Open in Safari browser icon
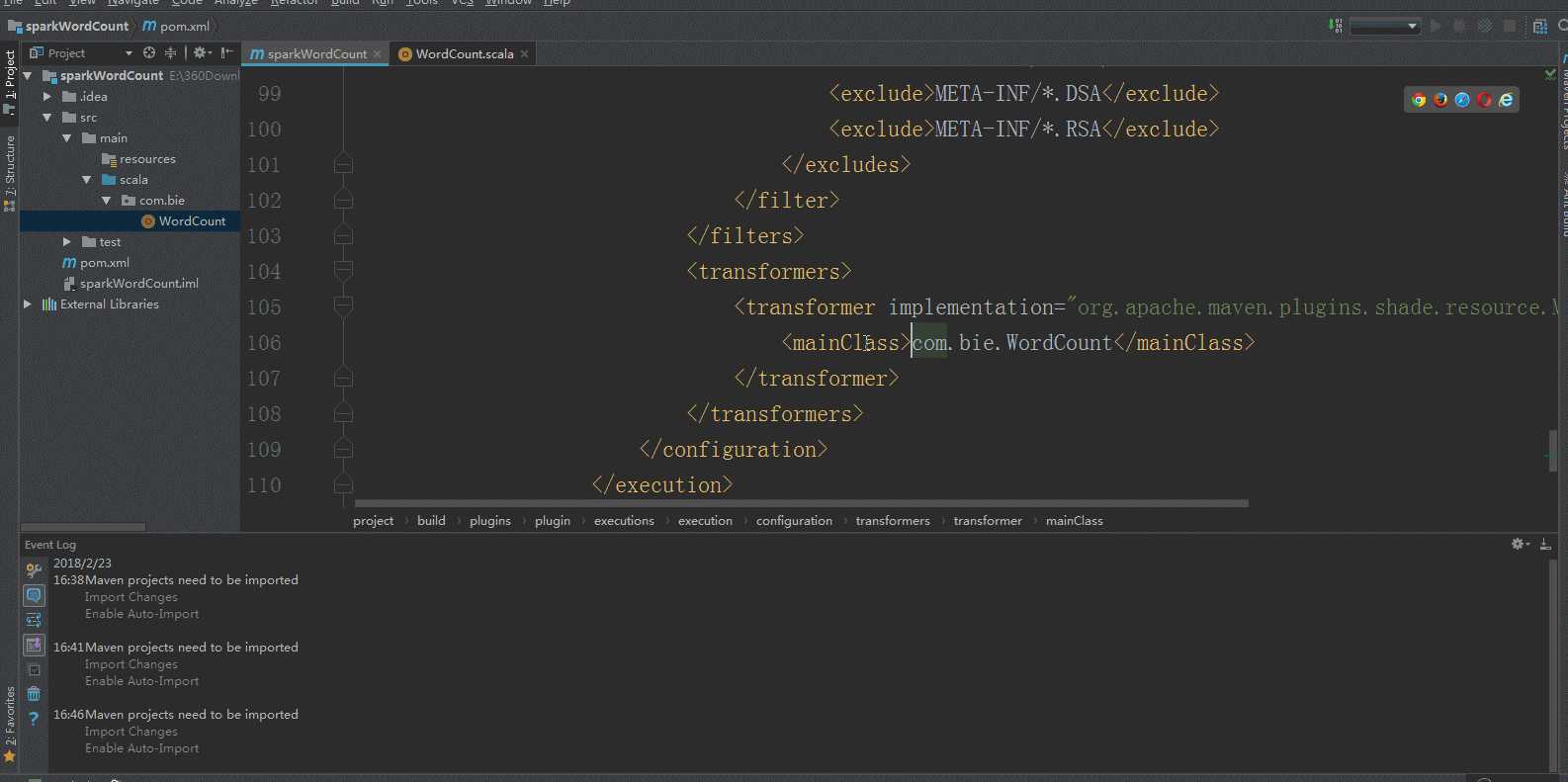This screenshot has width=1568, height=782. (1462, 100)
